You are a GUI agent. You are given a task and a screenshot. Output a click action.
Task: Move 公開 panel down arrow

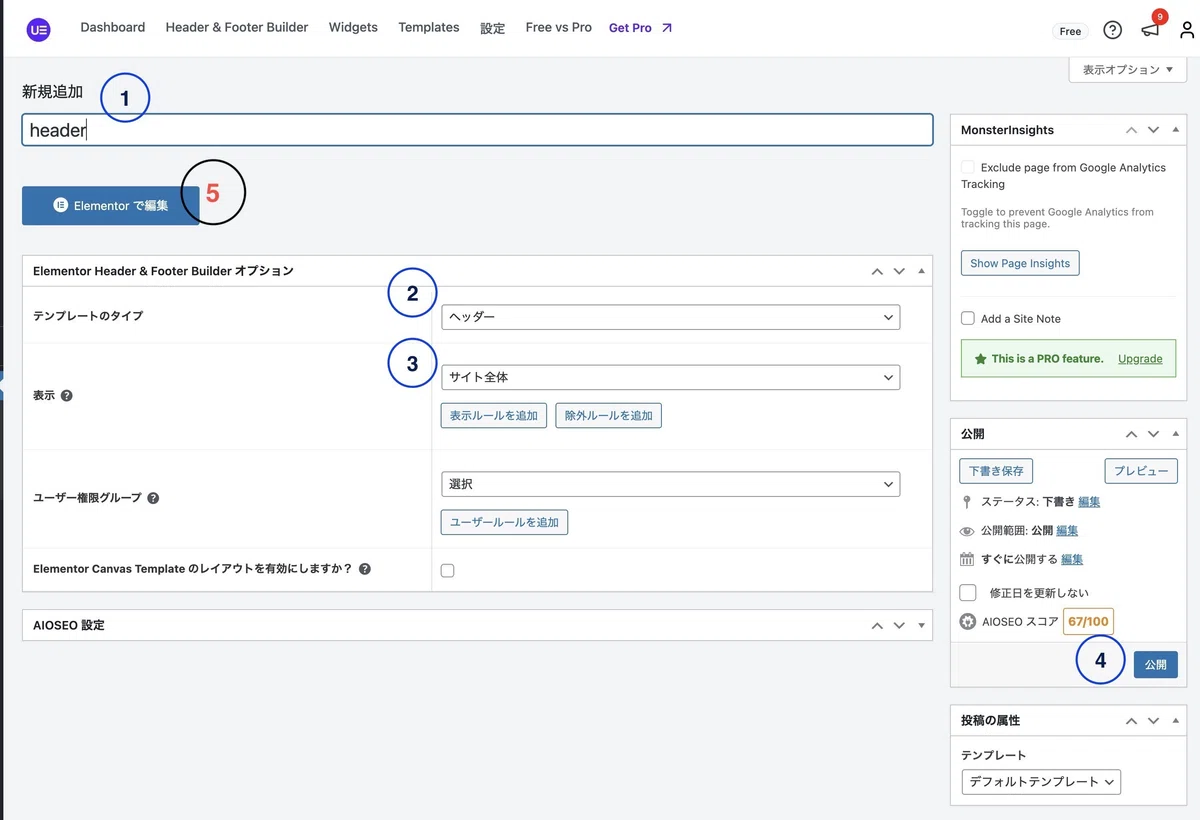(1153, 434)
